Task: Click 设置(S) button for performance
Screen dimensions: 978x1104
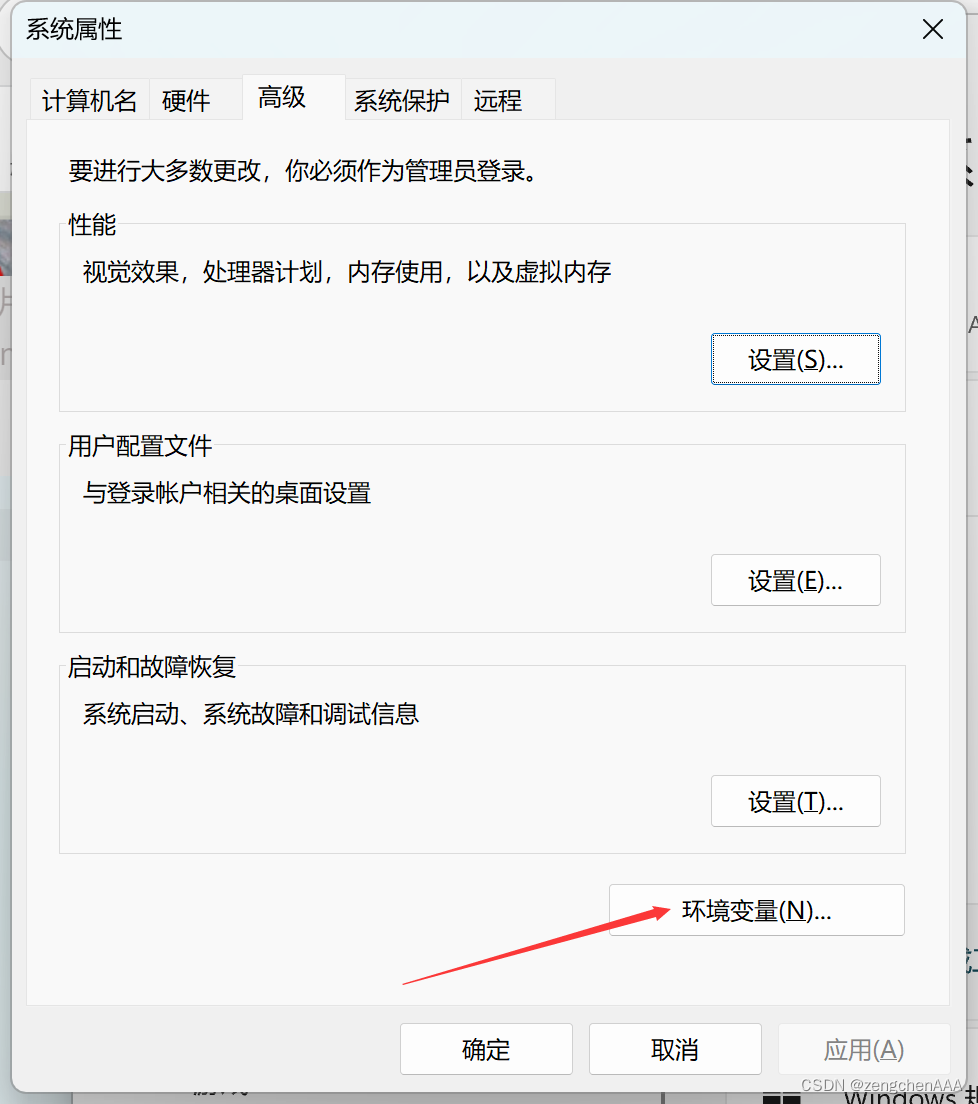Action: pos(796,359)
